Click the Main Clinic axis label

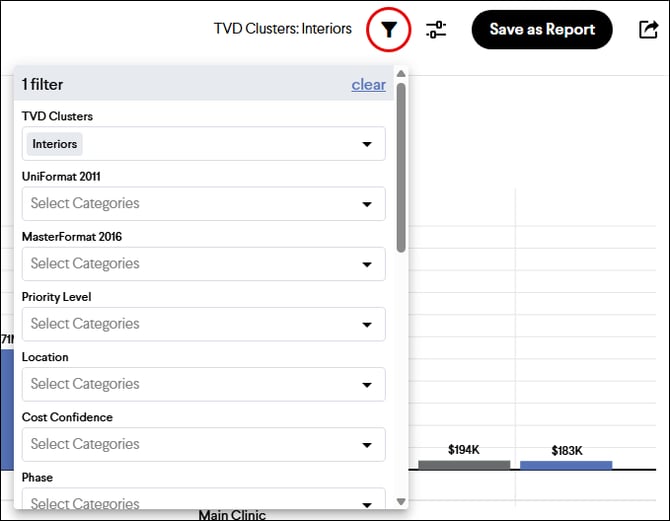tap(232, 514)
